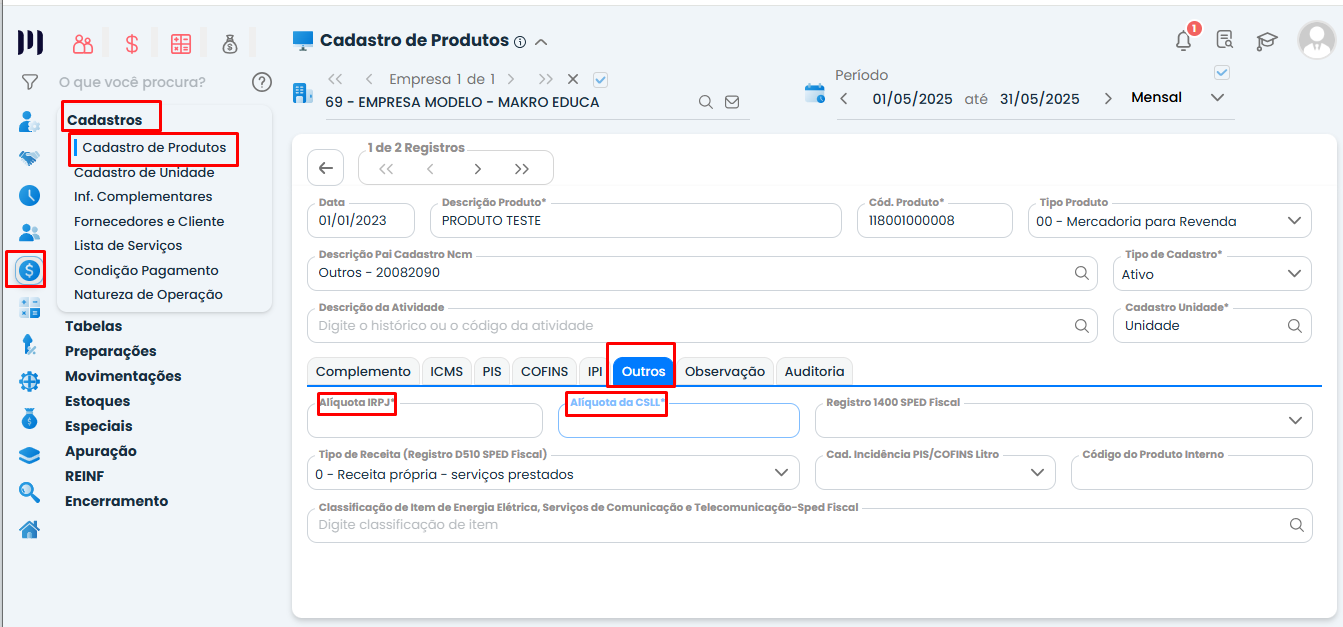Click the search icon in the company field

(x=705, y=102)
